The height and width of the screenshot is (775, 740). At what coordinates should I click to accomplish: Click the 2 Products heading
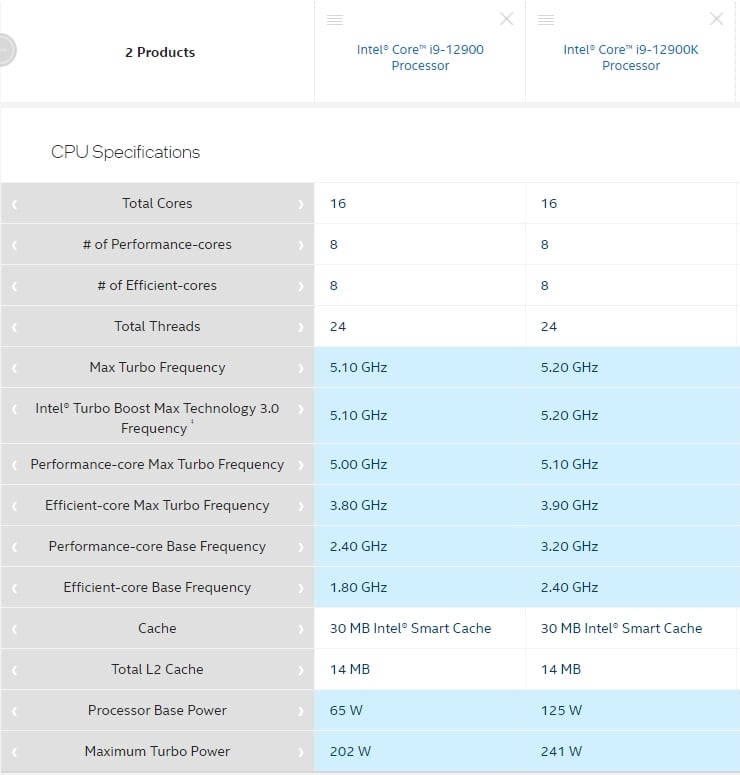[x=160, y=52]
